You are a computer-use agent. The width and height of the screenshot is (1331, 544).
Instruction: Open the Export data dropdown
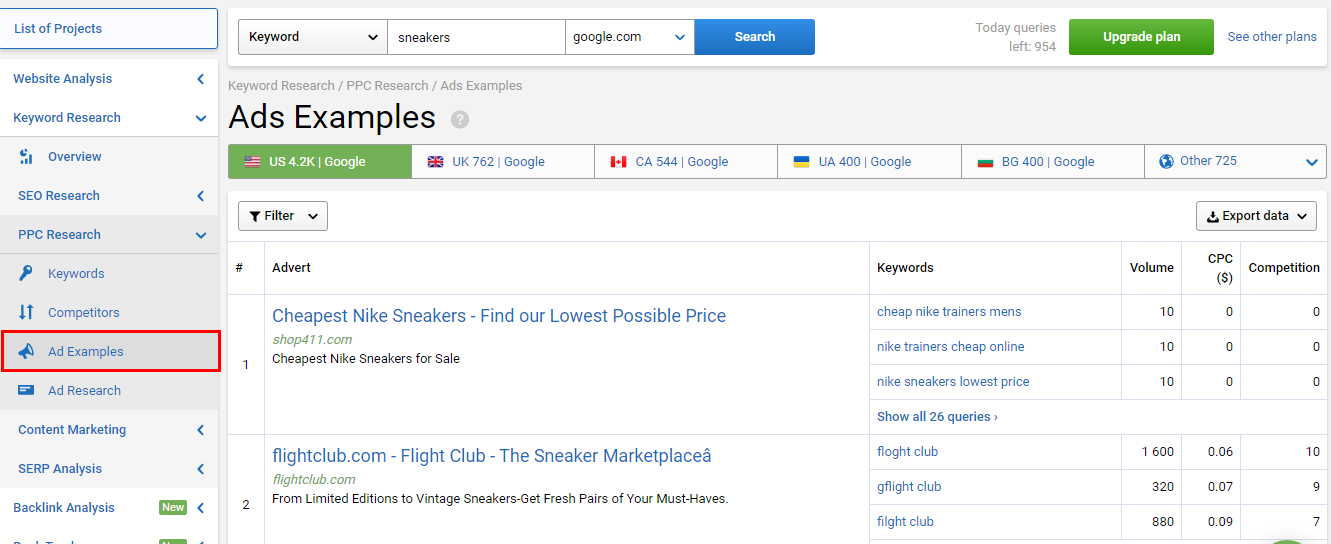coord(1256,216)
